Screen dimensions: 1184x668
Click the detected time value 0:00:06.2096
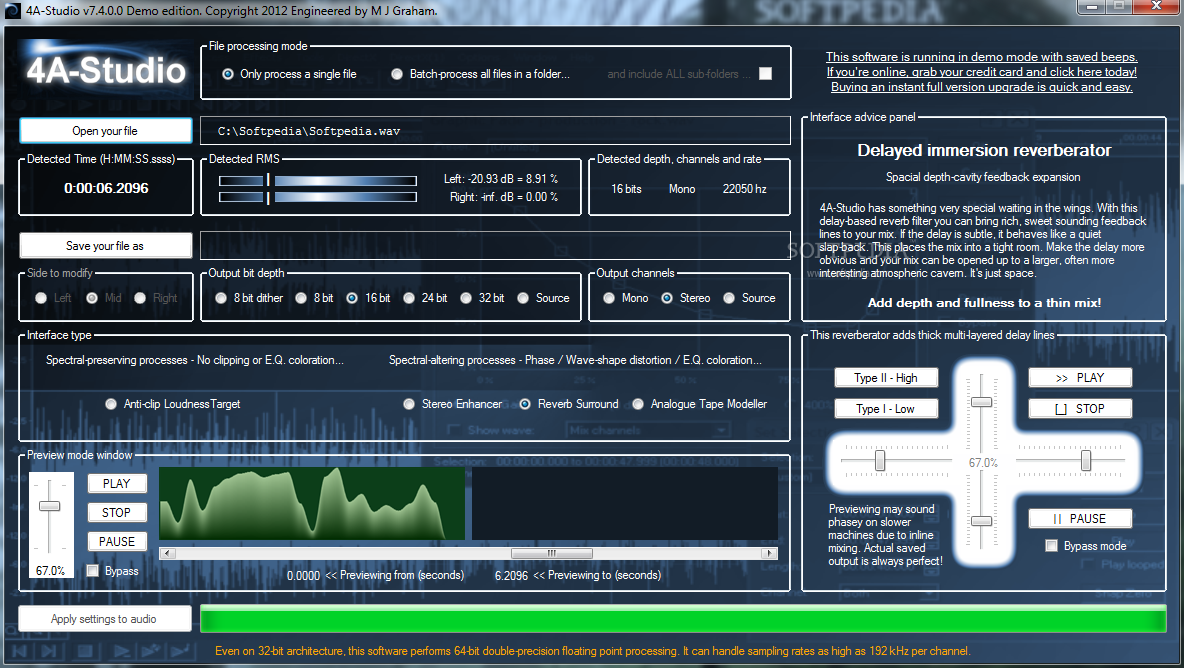106,188
